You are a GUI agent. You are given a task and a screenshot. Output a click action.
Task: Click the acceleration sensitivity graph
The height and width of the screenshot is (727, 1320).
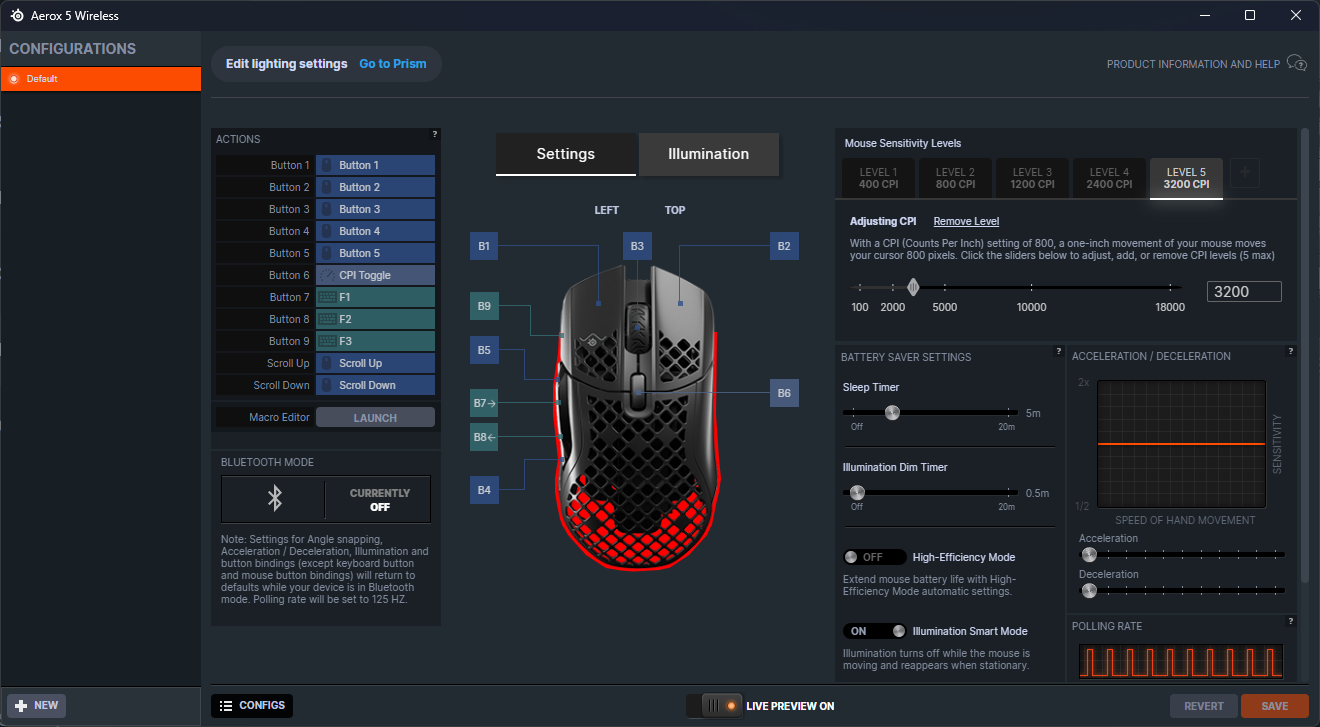click(1182, 445)
